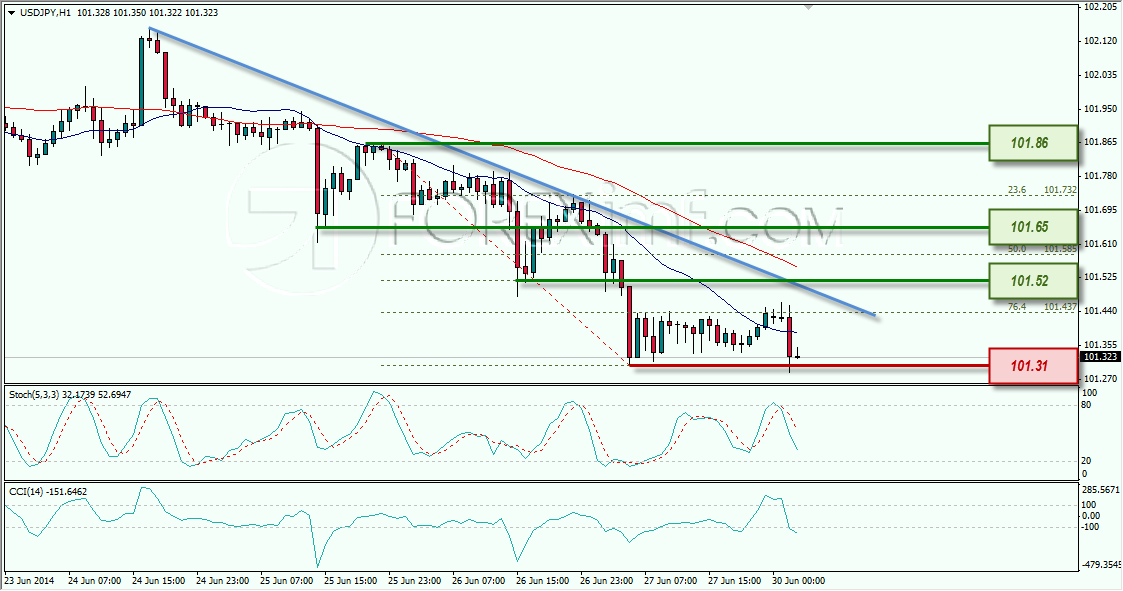The height and width of the screenshot is (591, 1123).
Task: Click the -479.3545 value on CCI scale
Action: [x=1100, y=564]
